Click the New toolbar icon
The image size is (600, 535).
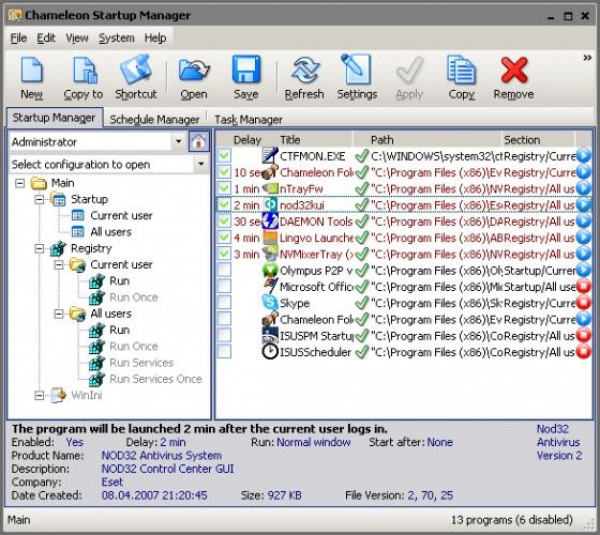pyautogui.click(x=32, y=70)
